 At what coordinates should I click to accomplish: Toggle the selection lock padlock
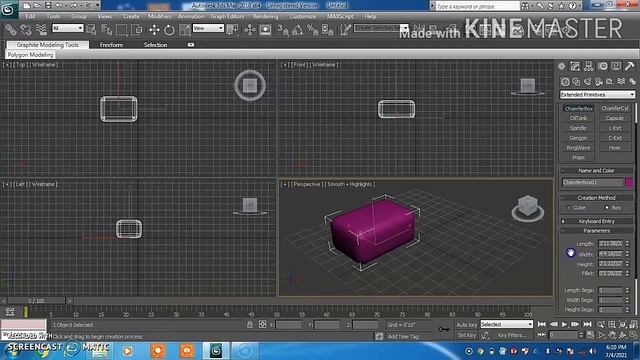pos(250,324)
